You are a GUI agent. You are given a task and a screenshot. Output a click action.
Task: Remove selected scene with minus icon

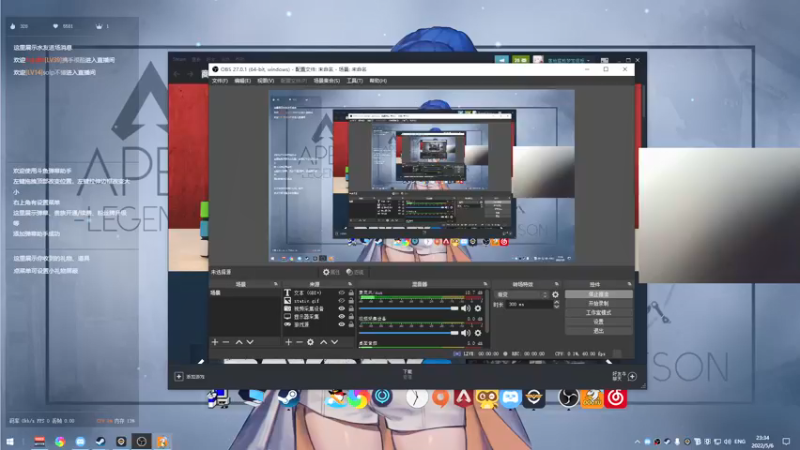pyautogui.click(x=226, y=342)
